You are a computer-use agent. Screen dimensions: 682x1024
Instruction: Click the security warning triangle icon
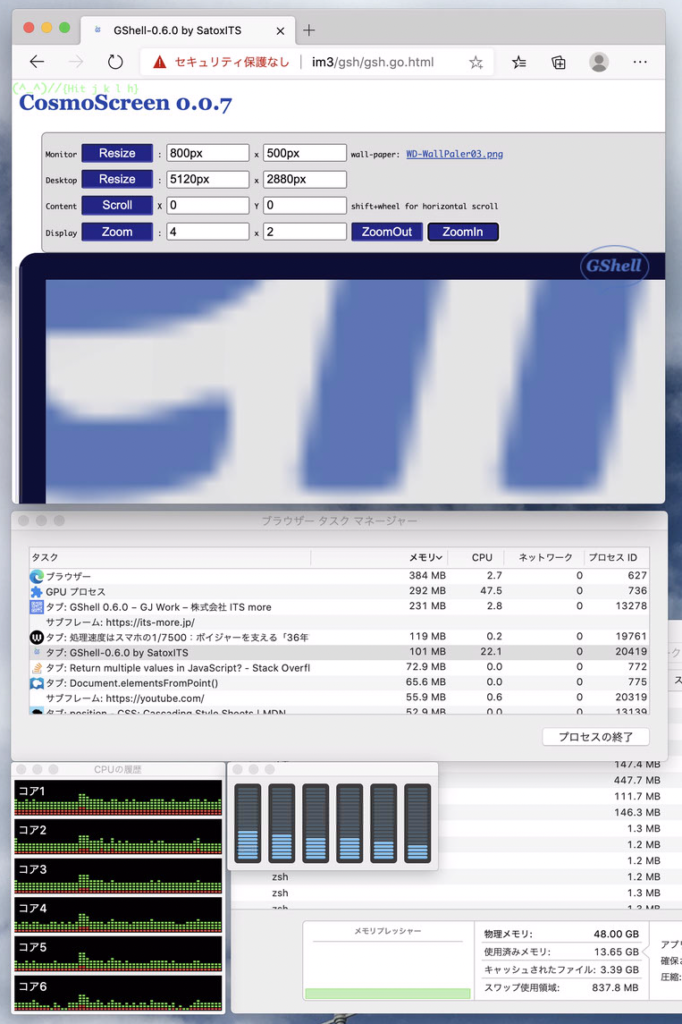159,62
